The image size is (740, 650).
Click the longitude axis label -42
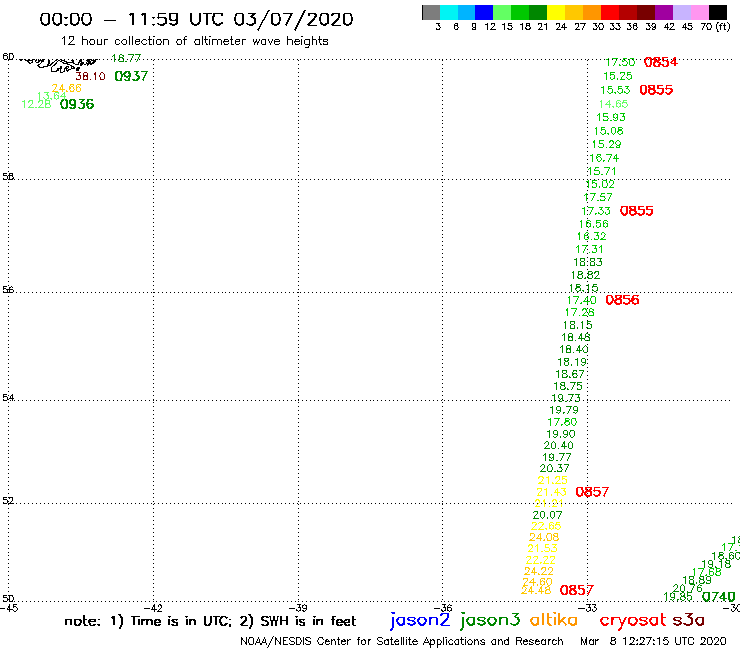[153, 609]
